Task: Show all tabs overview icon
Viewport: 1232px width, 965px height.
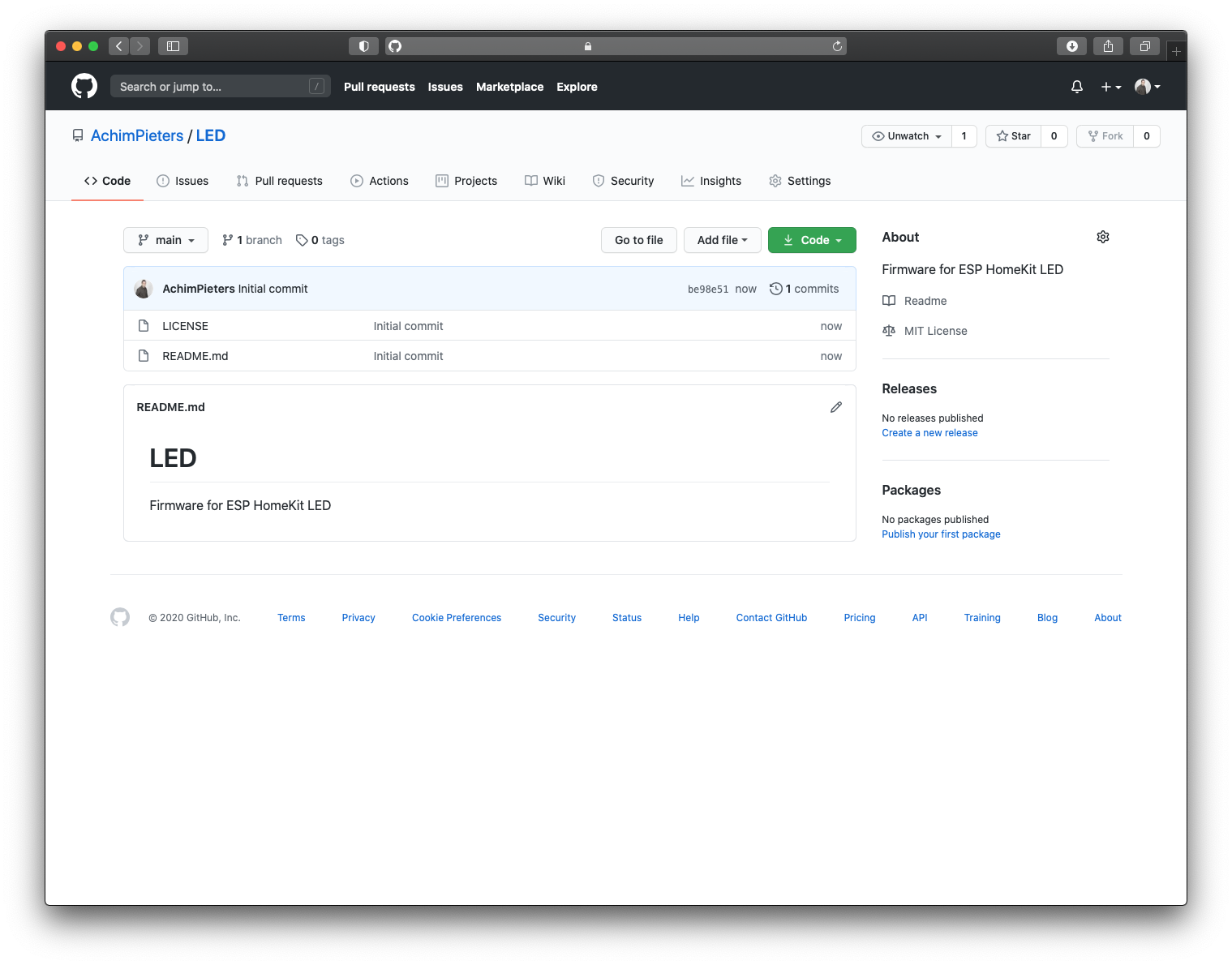Action: click(1145, 46)
